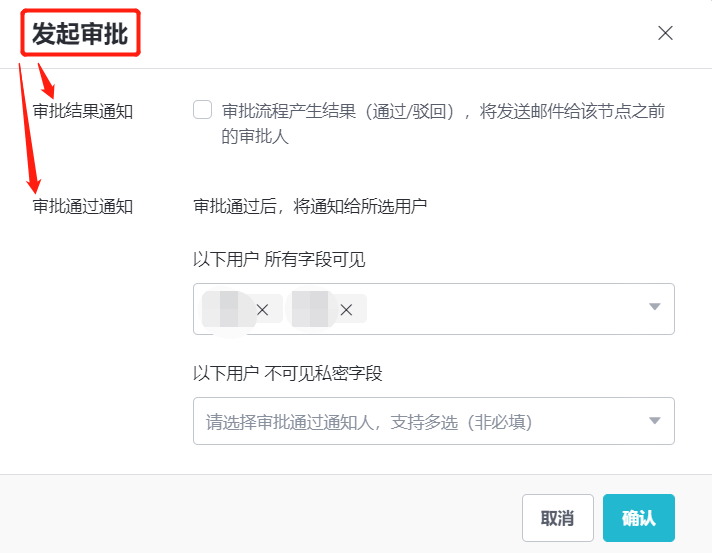Enable the 审批结果通知 email checkbox
Screen dimensions: 712x553
(x=203, y=110)
